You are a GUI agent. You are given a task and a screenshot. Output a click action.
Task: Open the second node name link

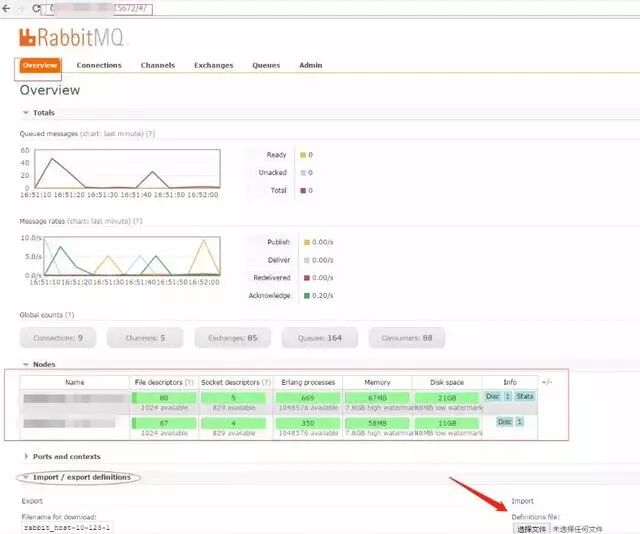(x=69, y=423)
